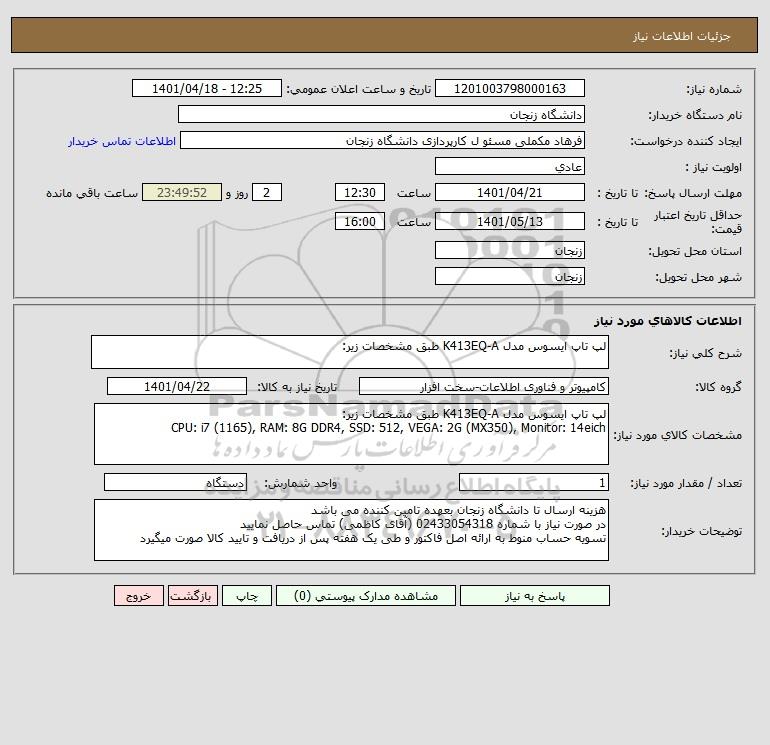The width and height of the screenshot is (770, 745).
Task: Click the چاپ print button
Action: pos(247,596)
